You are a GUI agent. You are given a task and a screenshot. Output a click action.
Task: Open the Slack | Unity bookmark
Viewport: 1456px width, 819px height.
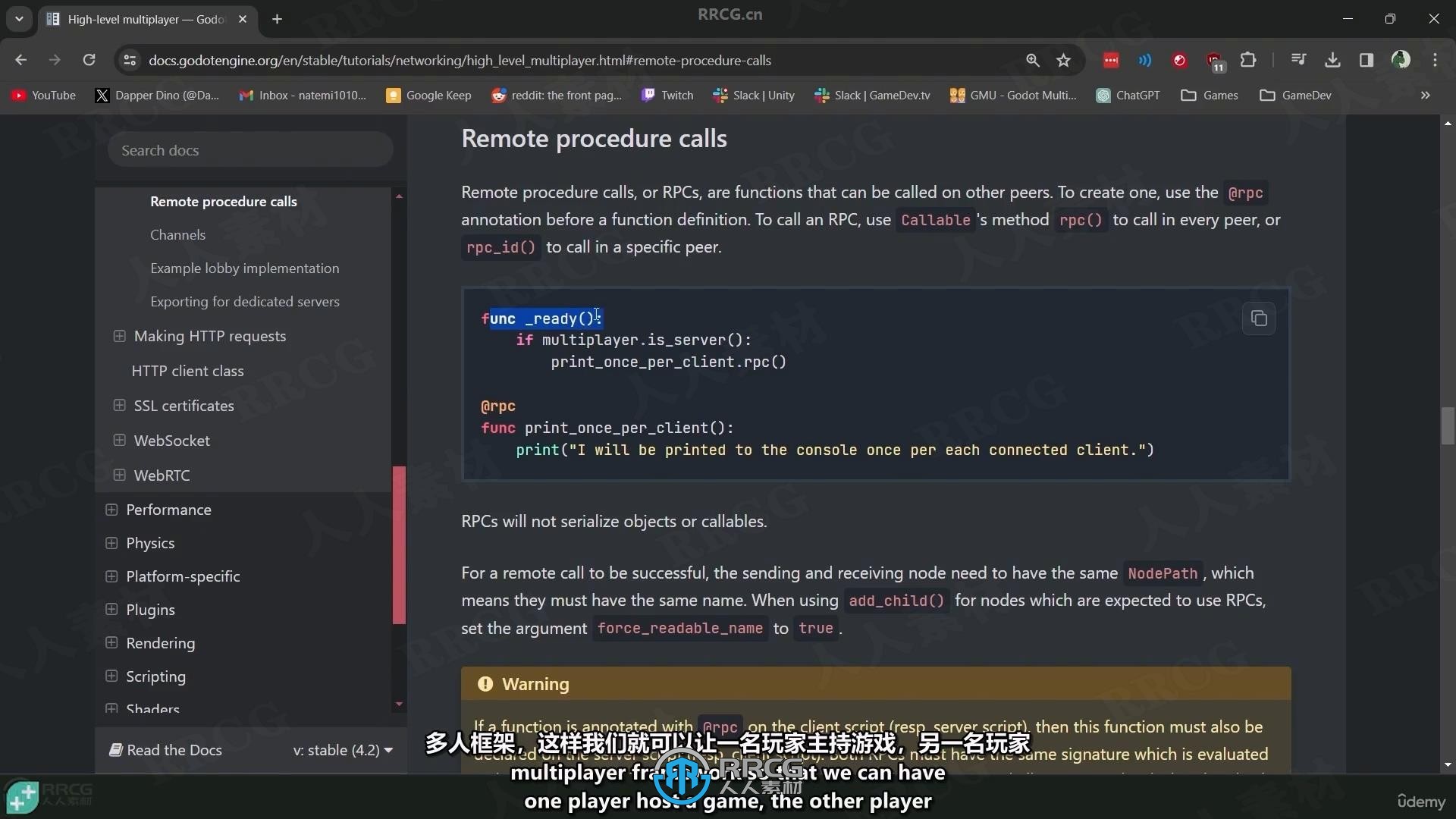point(754,95)
